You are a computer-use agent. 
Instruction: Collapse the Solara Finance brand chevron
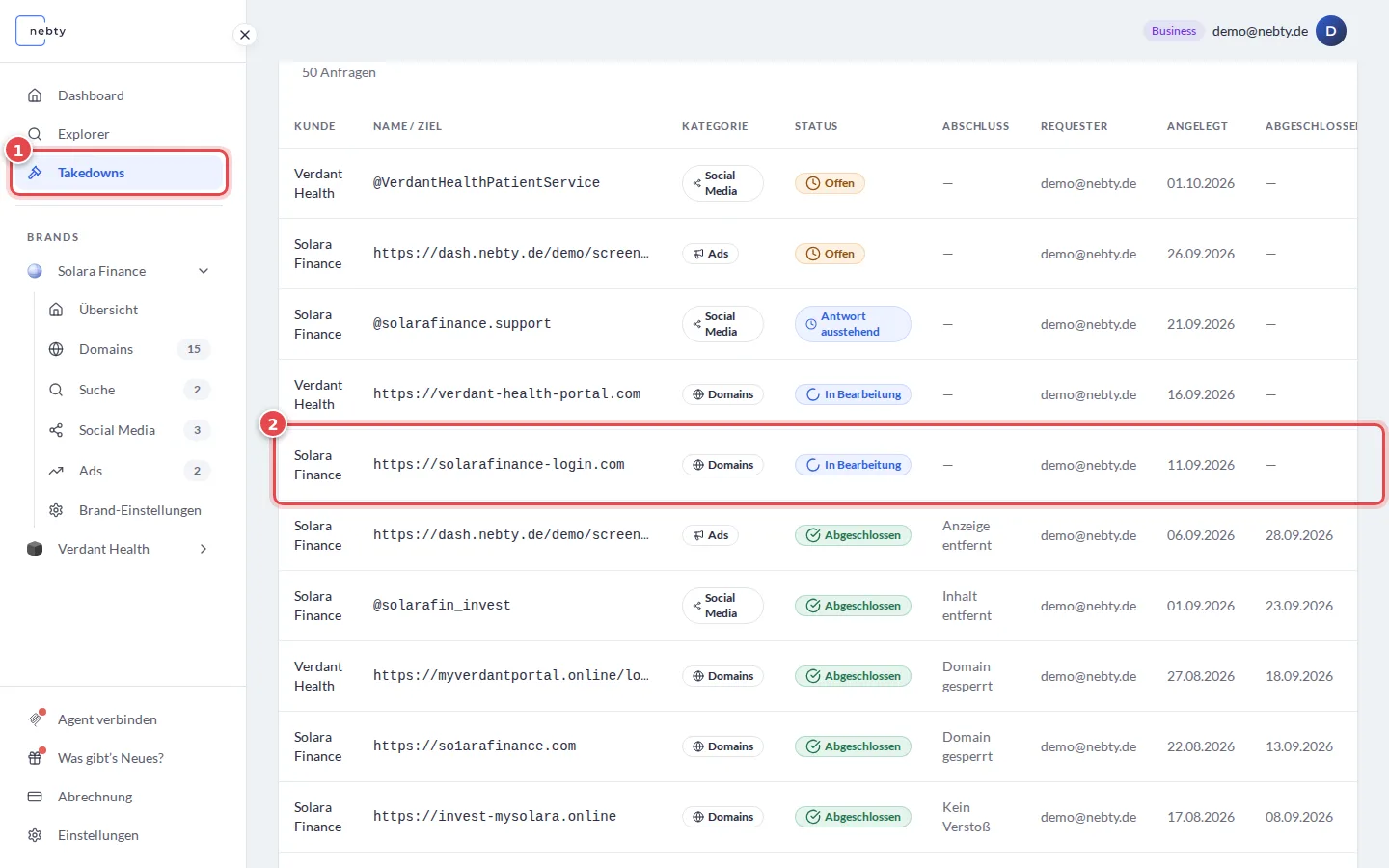(x=204, y=271)
